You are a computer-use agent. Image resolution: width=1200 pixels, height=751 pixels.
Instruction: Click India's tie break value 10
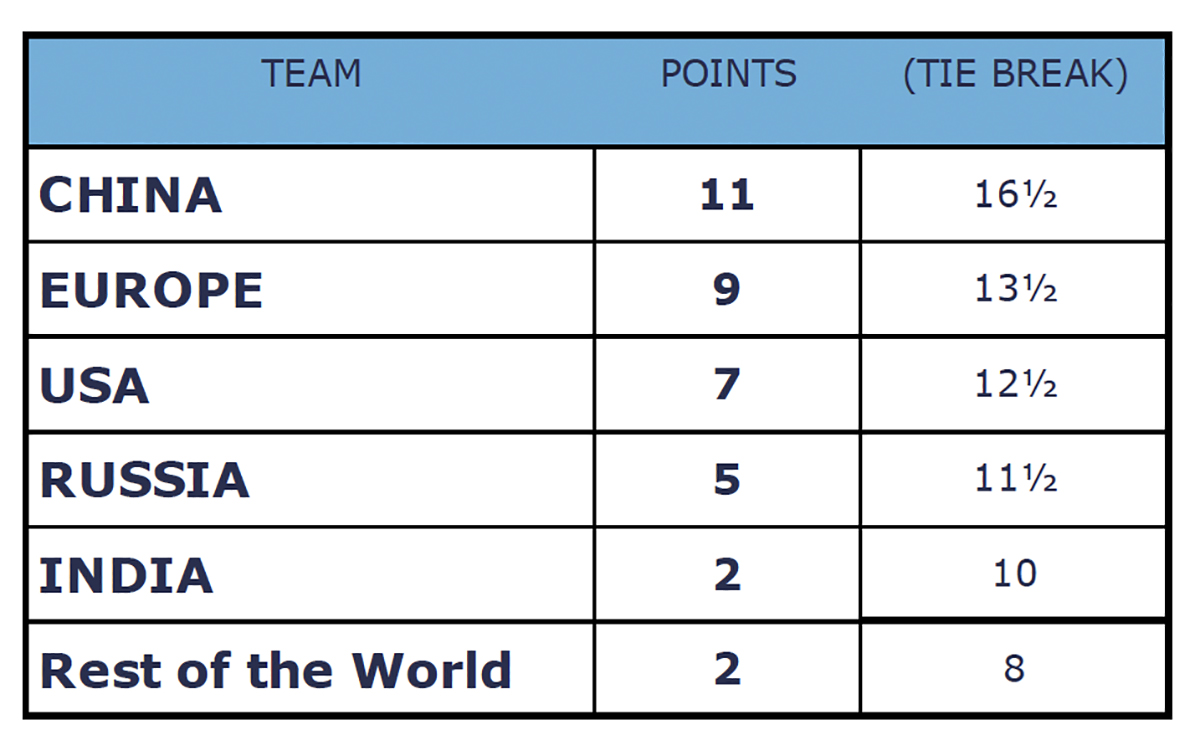coord(1014,574)
